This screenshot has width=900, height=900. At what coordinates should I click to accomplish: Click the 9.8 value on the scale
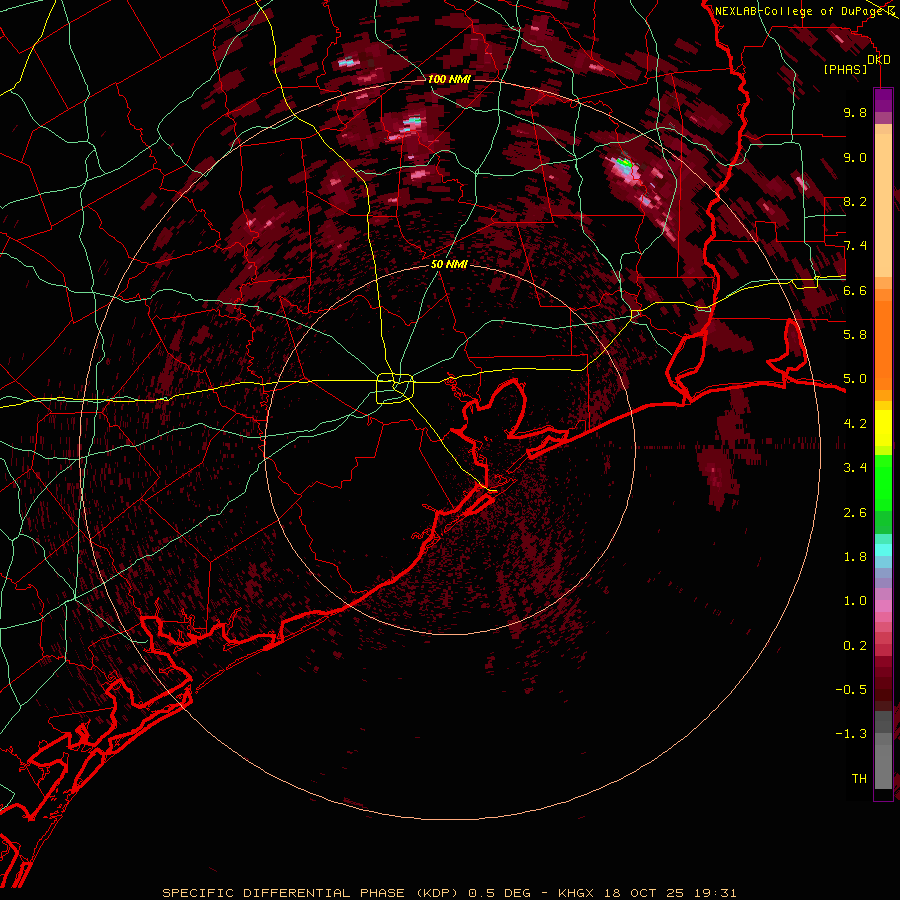coord(855,112)
